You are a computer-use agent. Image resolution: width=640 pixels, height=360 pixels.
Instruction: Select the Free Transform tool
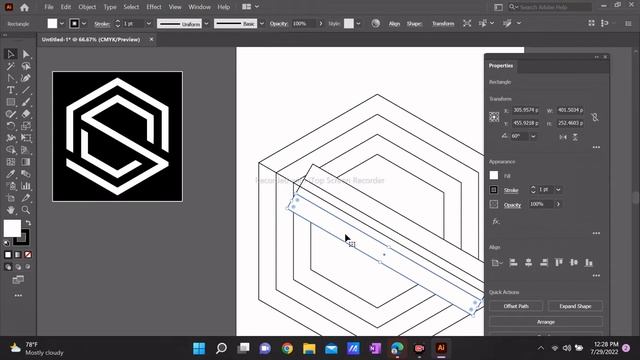pyautogui.click(x=26, y=138)
